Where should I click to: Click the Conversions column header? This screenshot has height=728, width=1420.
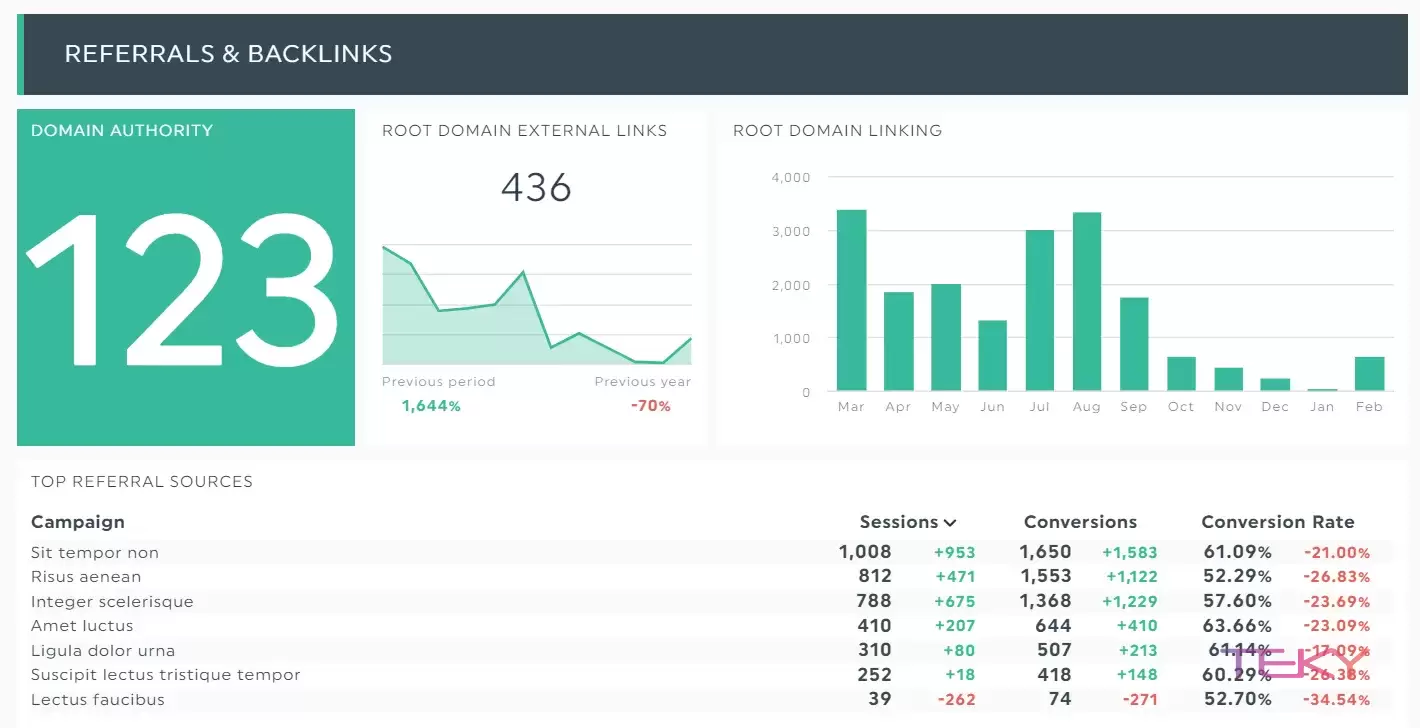coord(1080,522)
